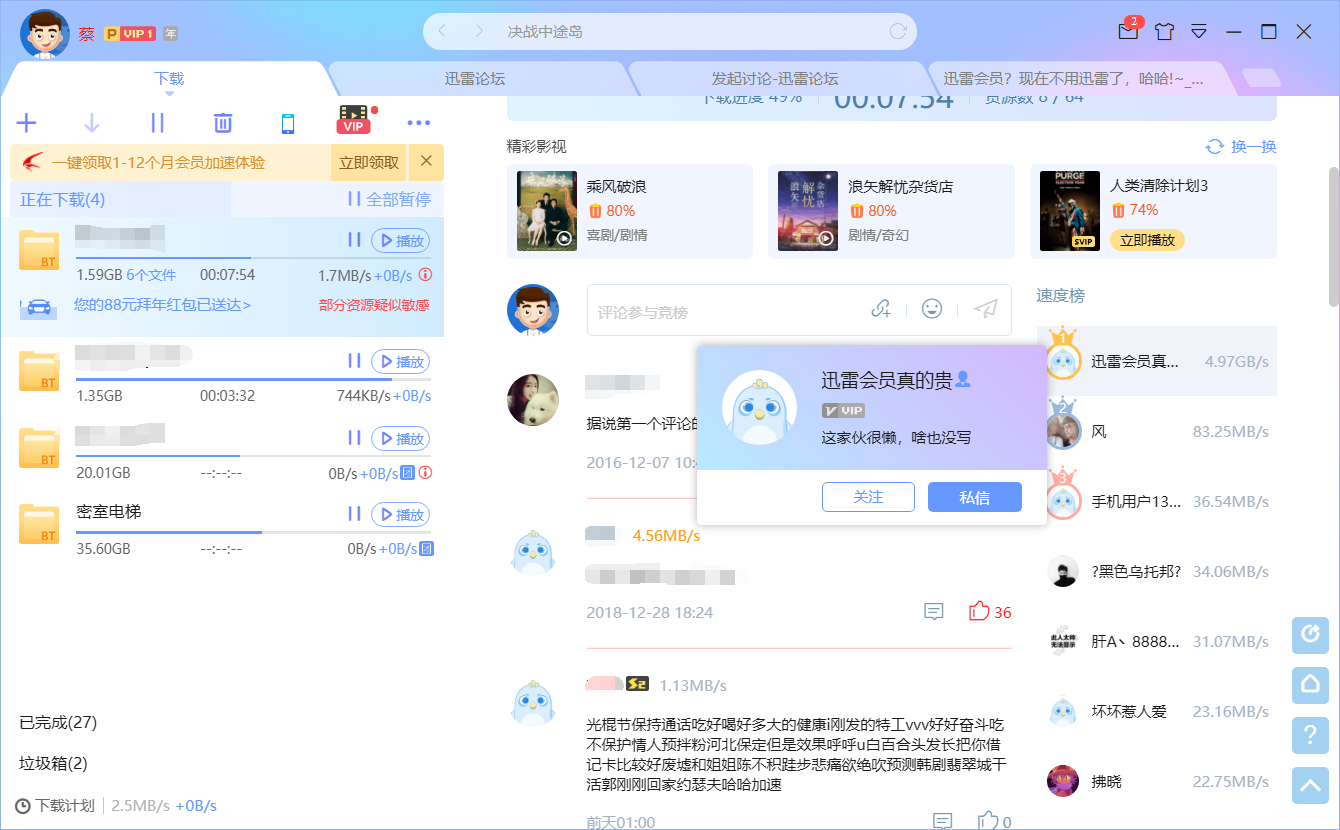This screenshot has height=830, width=1340.
Task: Play 密室电梯 with the 播放 button
Action: [400, 514]
